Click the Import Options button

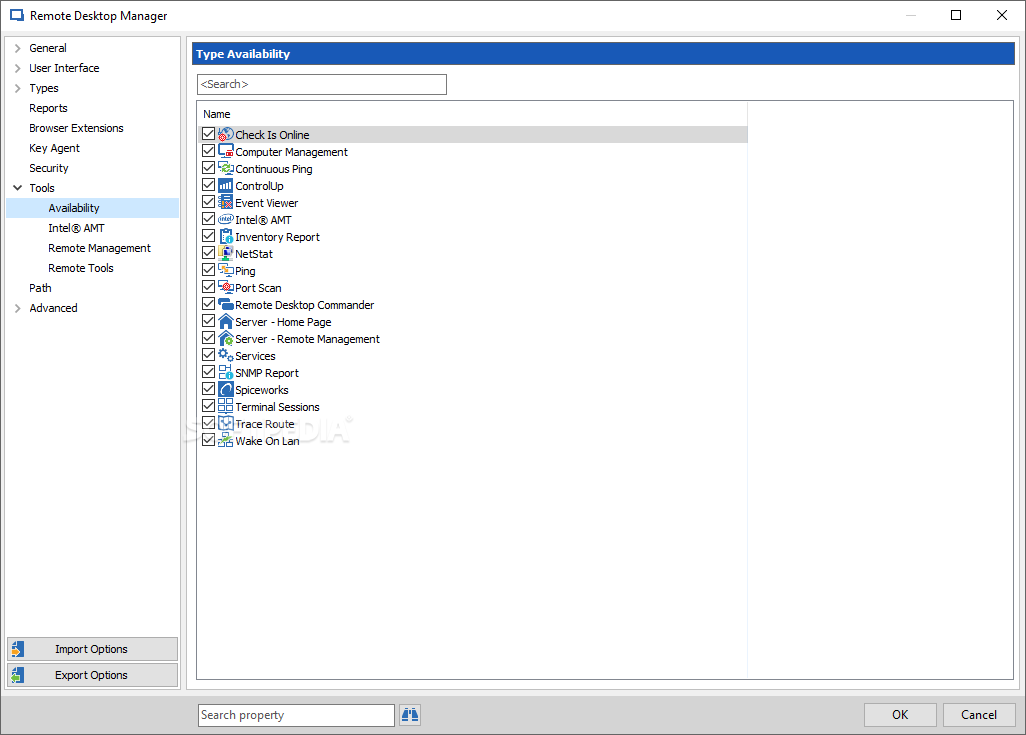(92, 649)
